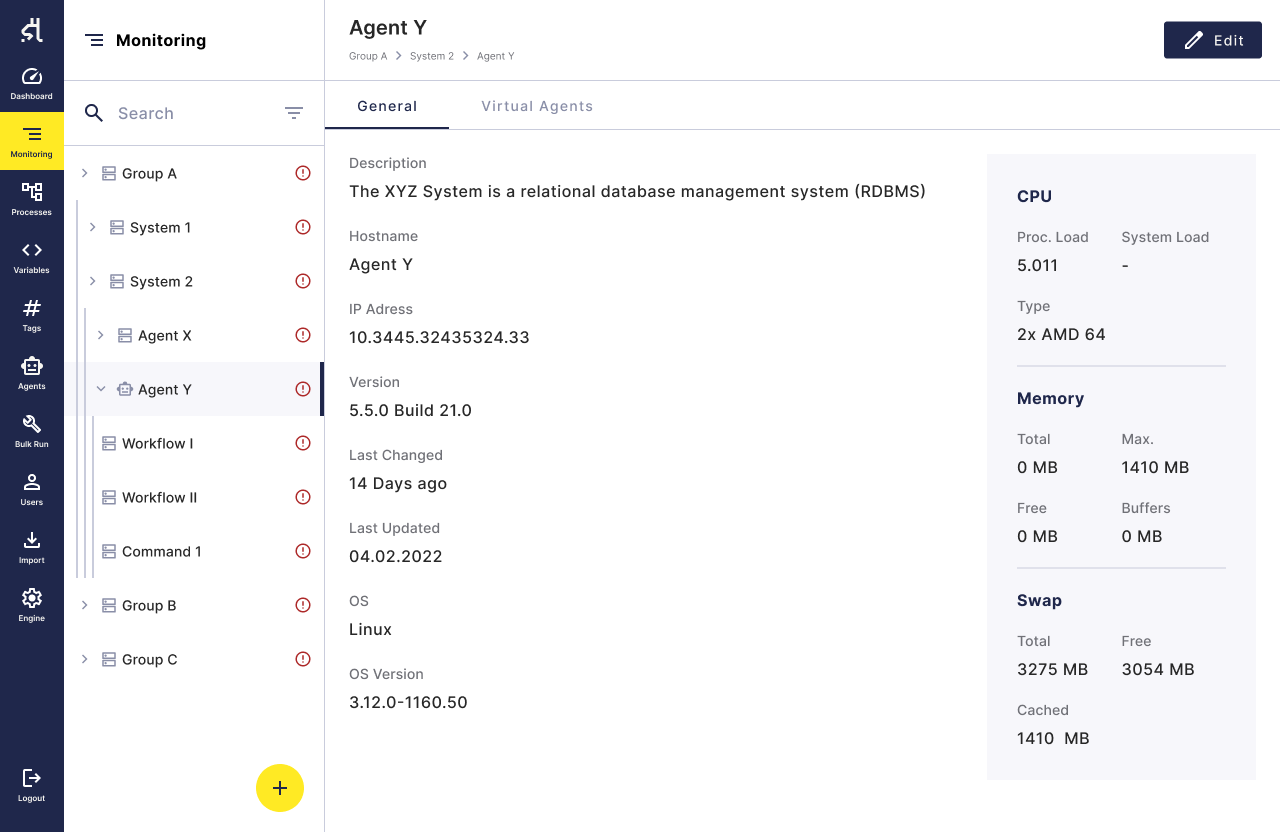Expand the Group C chevron
Screen dimensions: 1280x832
point(85,659)
